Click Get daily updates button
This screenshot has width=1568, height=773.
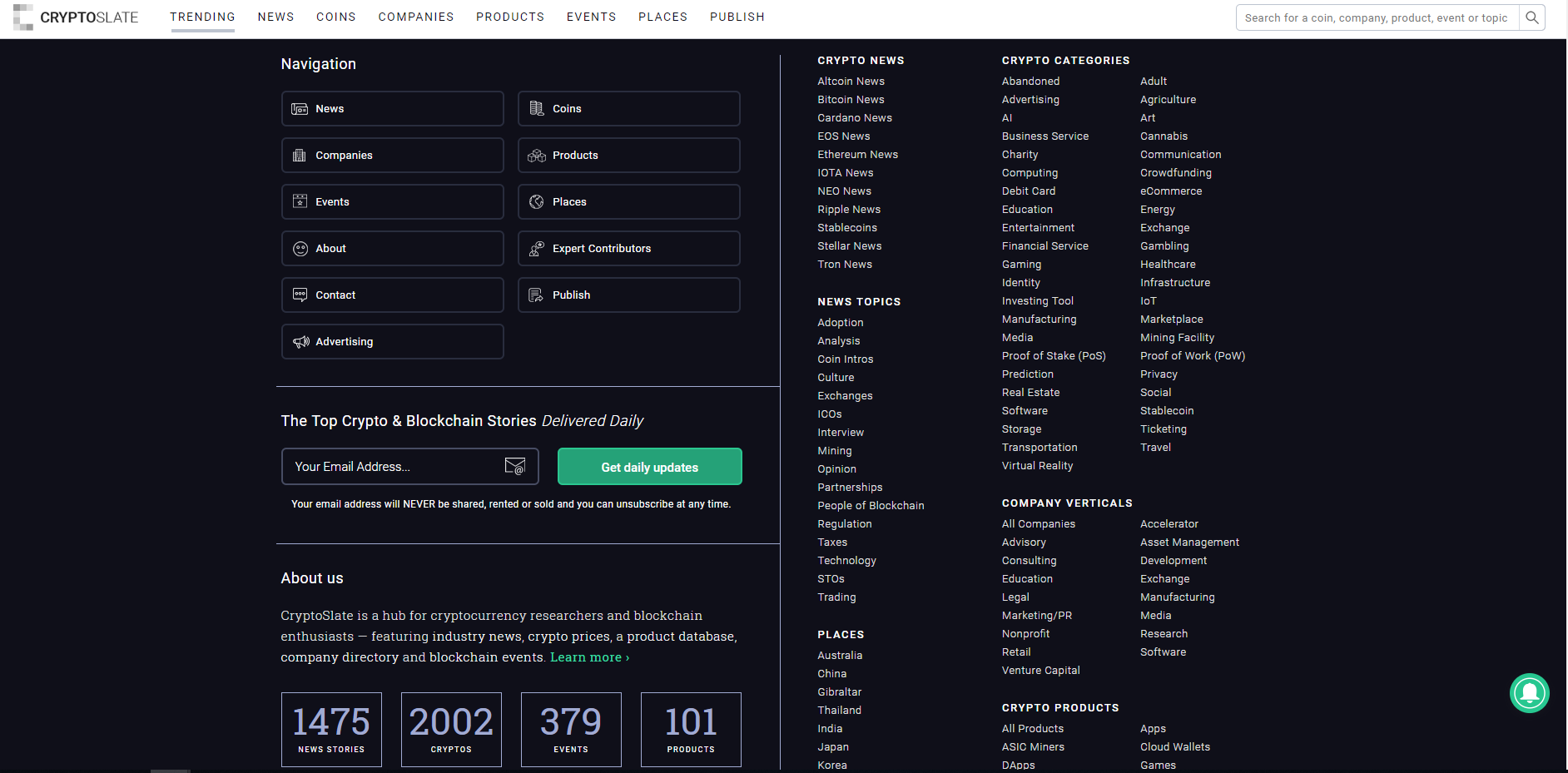pyautogui.click(x=650, y=467)
